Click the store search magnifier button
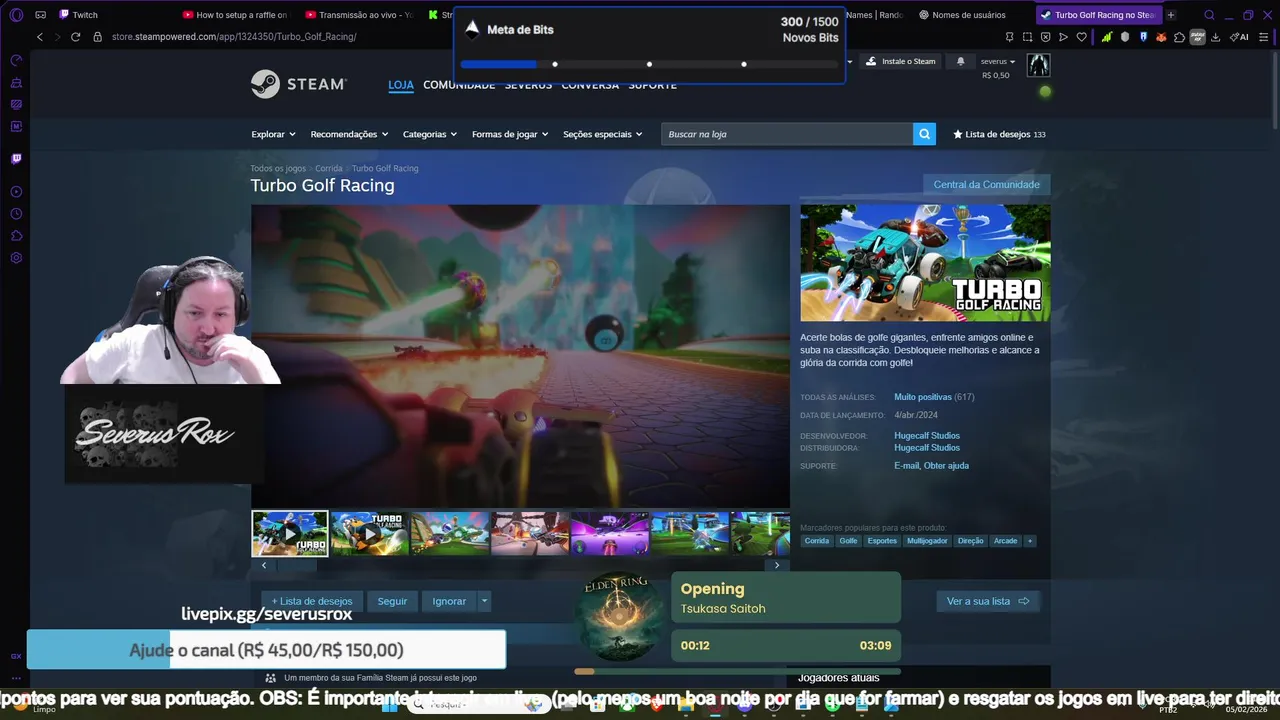 [924, 134]
